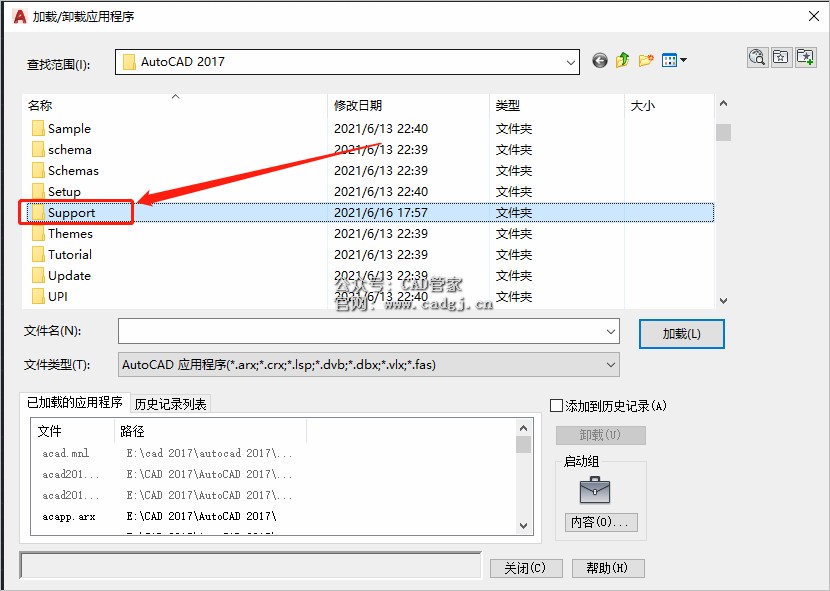Click the search the web icon

[x=757, y=57]
